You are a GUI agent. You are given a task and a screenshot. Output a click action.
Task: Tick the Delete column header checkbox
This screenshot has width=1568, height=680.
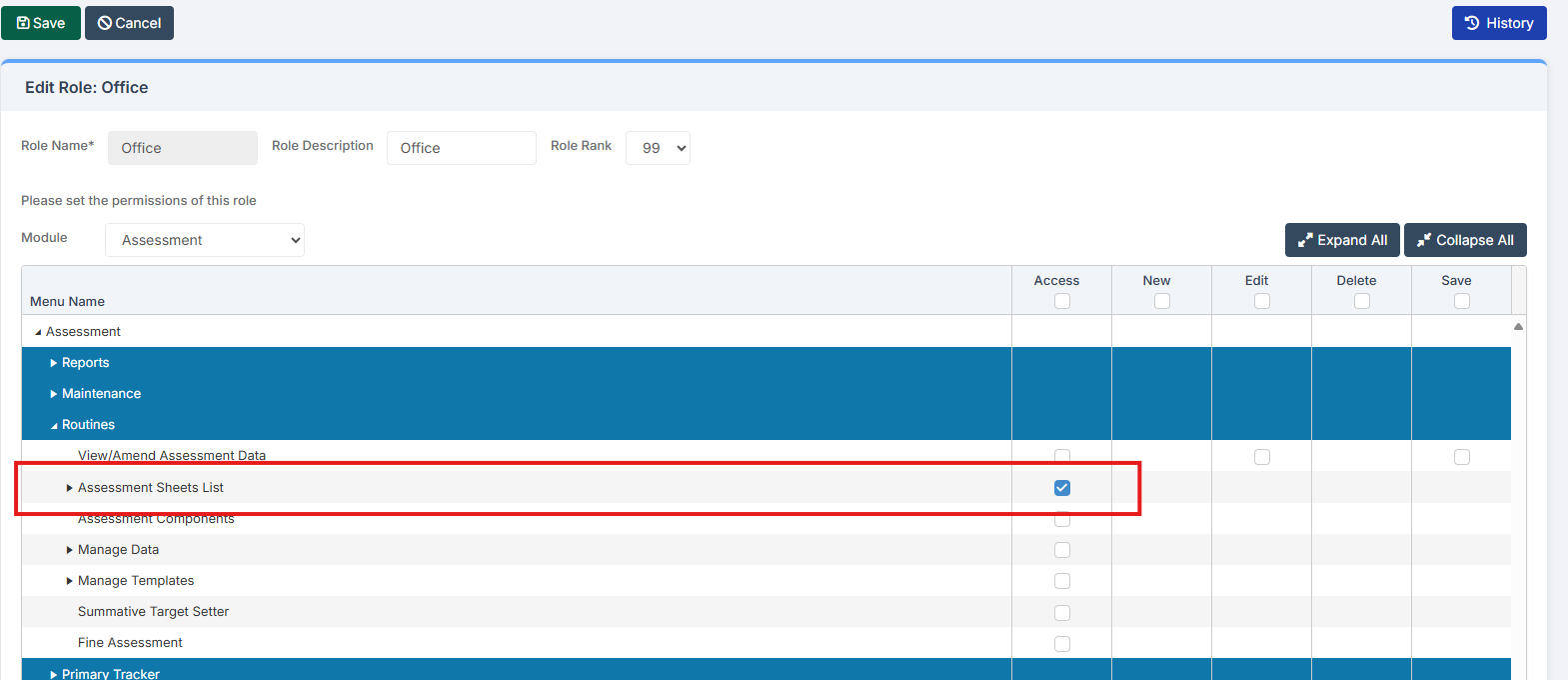pos(1361,301)
